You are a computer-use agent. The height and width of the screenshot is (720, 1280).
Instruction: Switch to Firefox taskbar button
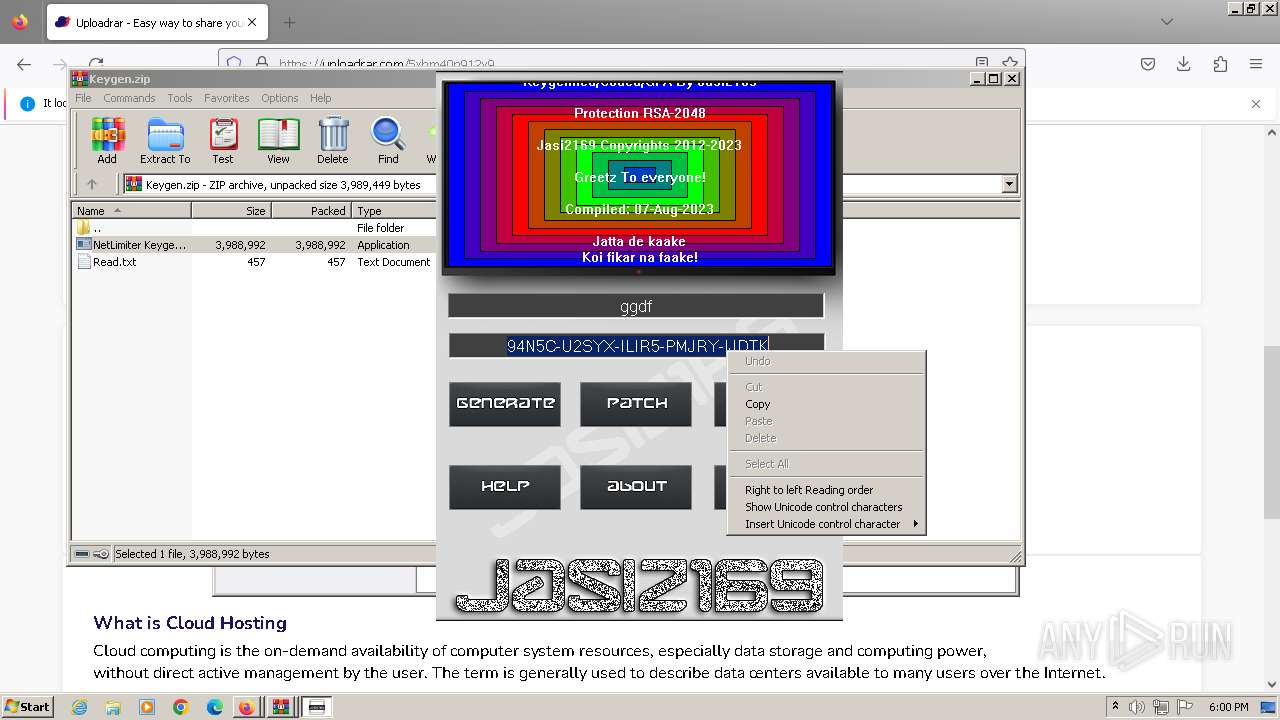pyautogui.click(x=246, y=707)
